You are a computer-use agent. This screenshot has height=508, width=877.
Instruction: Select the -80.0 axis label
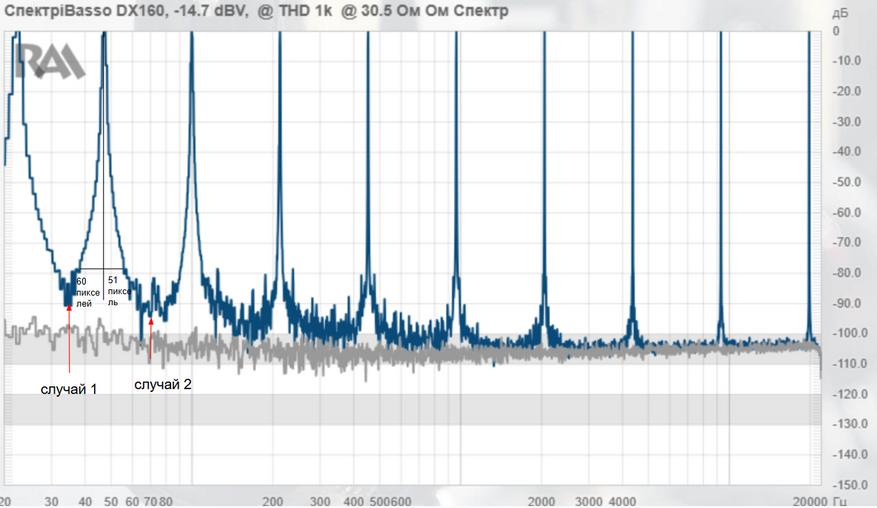pyautogui.click(x=846, y=272)
